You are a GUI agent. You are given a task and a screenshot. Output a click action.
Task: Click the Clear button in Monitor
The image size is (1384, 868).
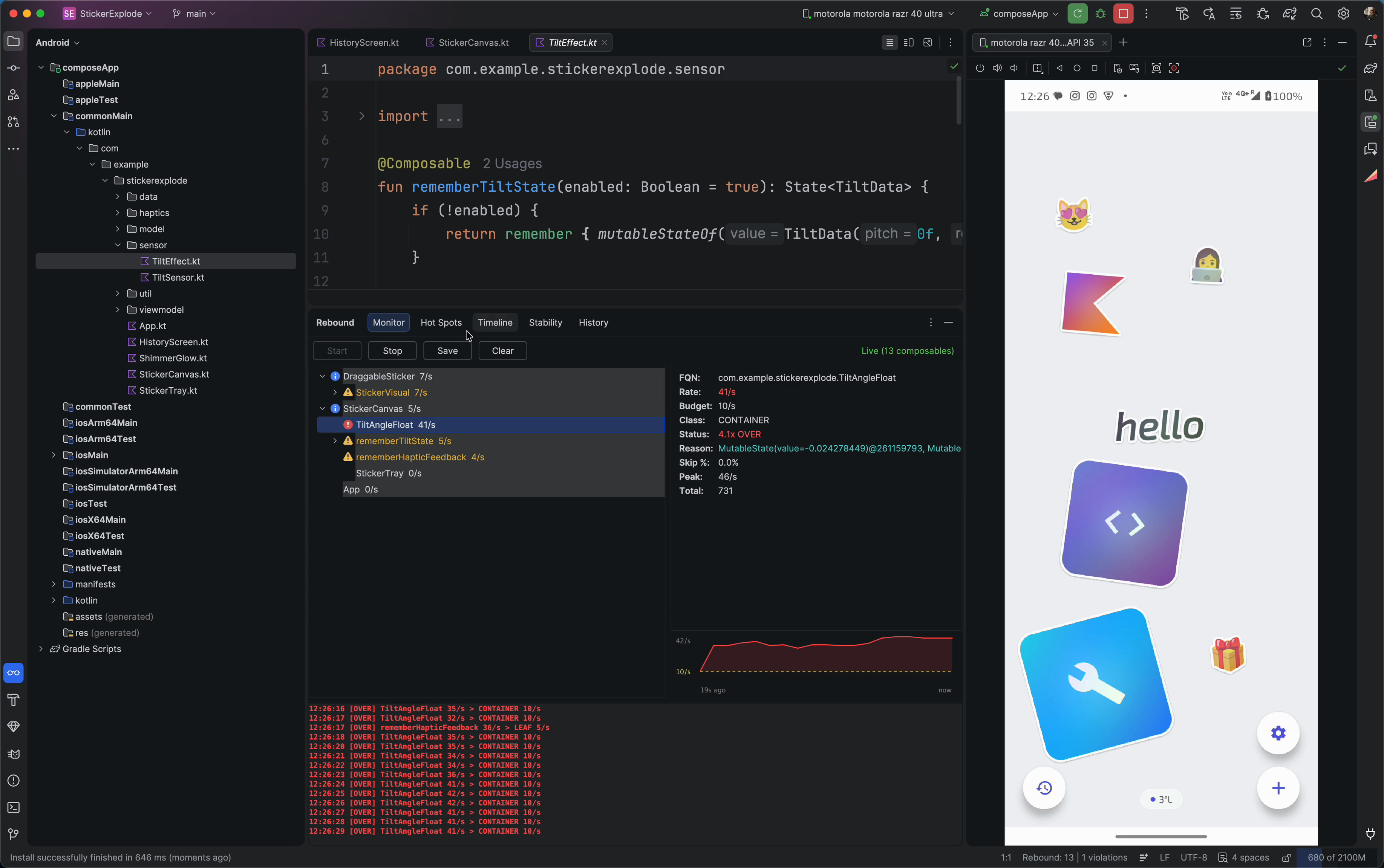[x=502, y=351]
